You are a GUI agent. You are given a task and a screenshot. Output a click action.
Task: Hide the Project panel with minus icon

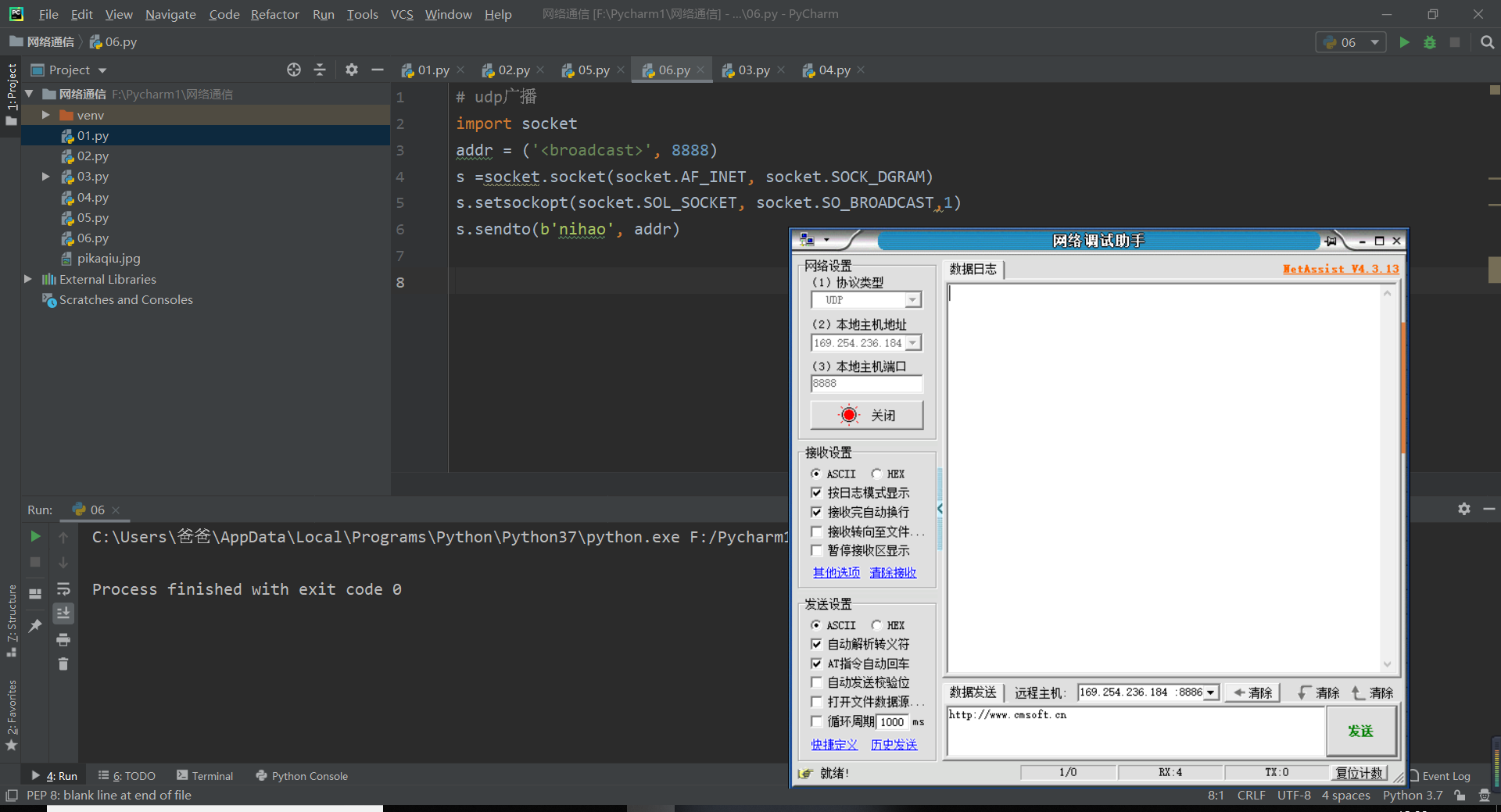point(378,70)
